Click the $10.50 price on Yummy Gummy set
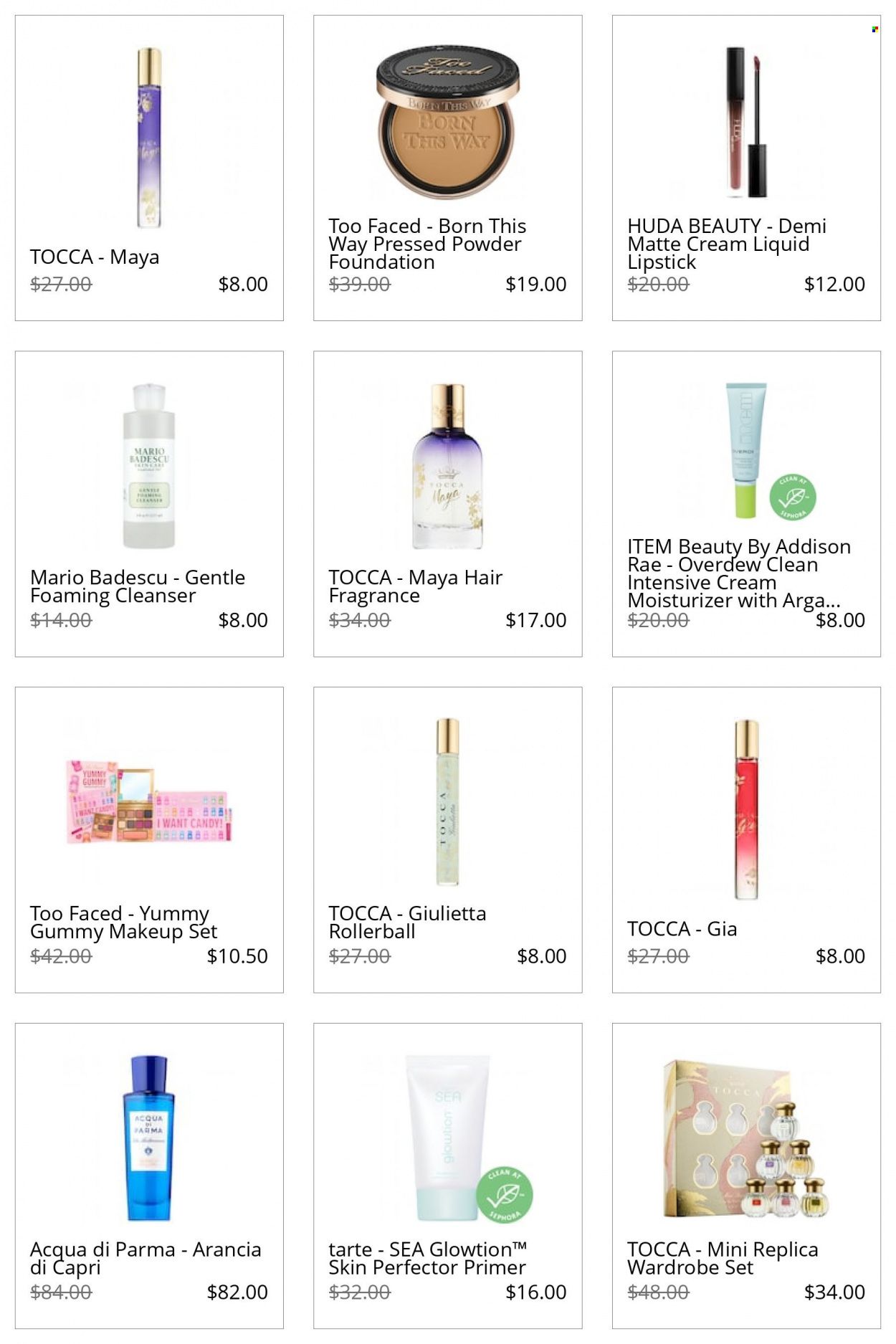 (237, 955)
